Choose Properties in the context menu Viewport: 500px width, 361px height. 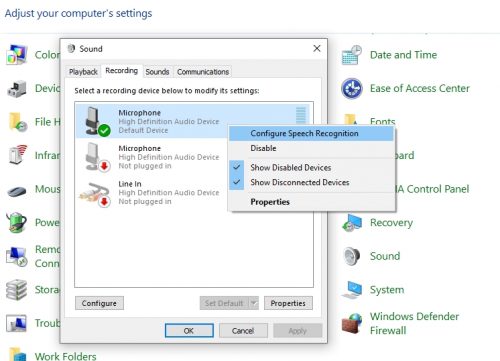pos(311,202)
